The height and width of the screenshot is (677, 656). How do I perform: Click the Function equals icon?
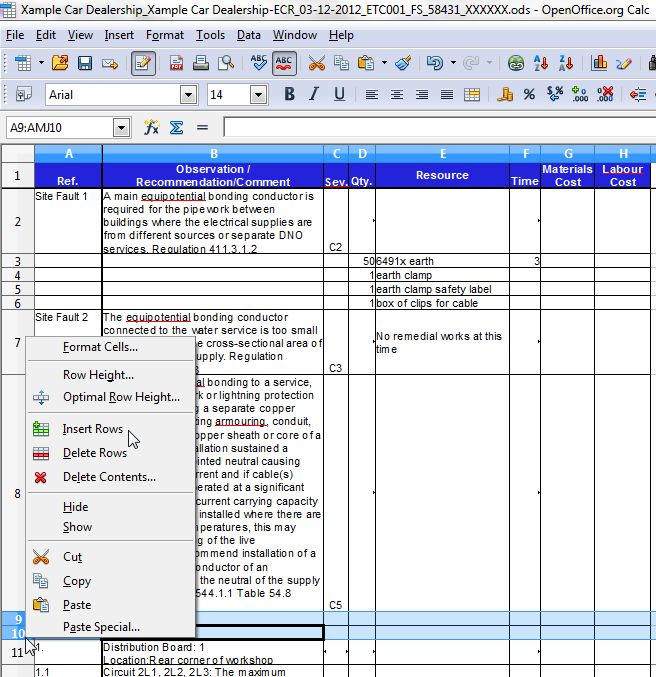click(202, 128)
